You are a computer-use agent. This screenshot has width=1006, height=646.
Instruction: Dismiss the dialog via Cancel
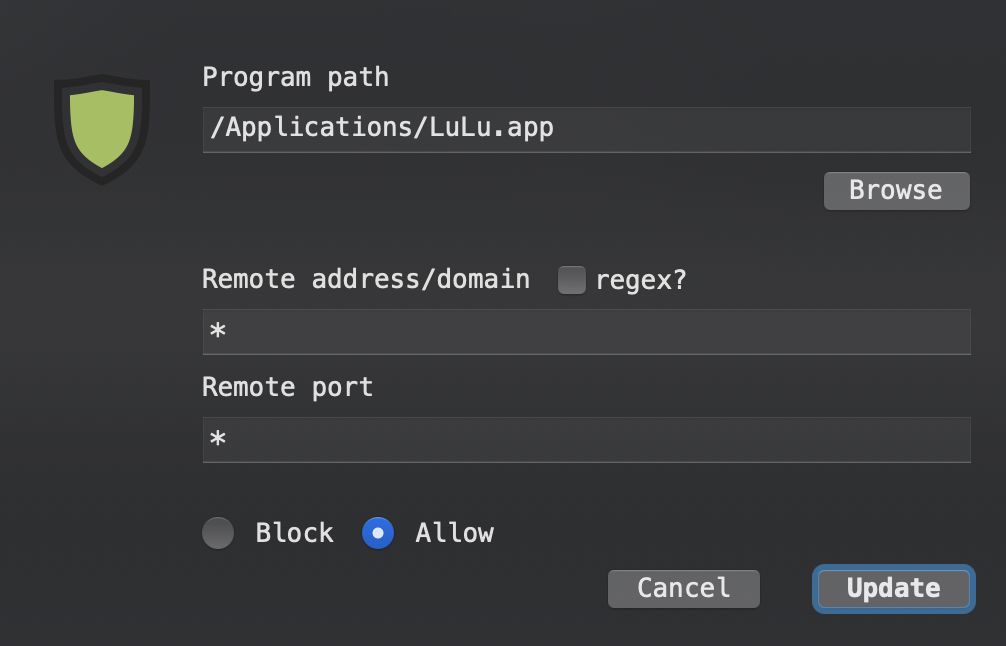(683, 589)
